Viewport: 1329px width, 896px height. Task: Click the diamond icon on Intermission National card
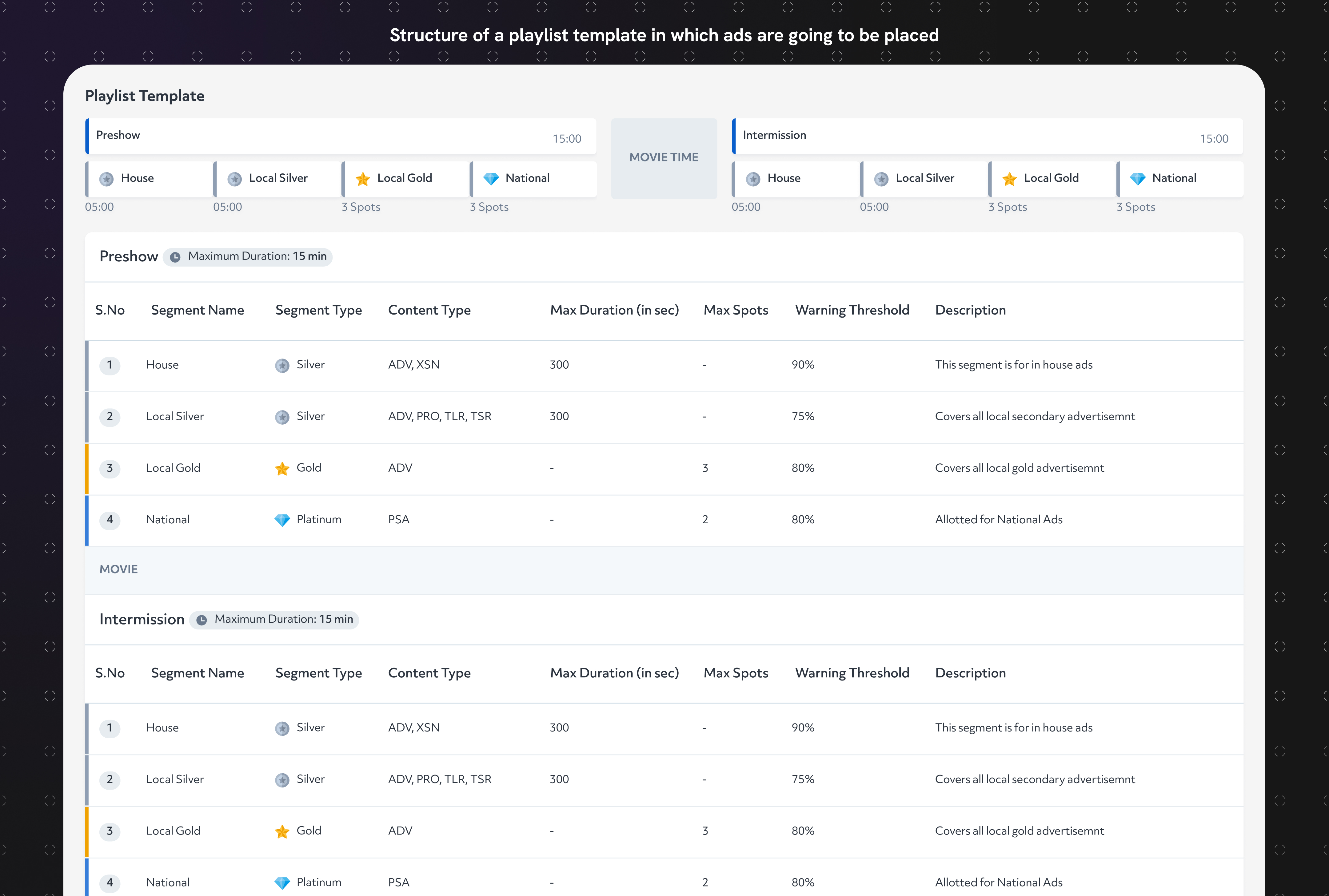coord(1138,179)
